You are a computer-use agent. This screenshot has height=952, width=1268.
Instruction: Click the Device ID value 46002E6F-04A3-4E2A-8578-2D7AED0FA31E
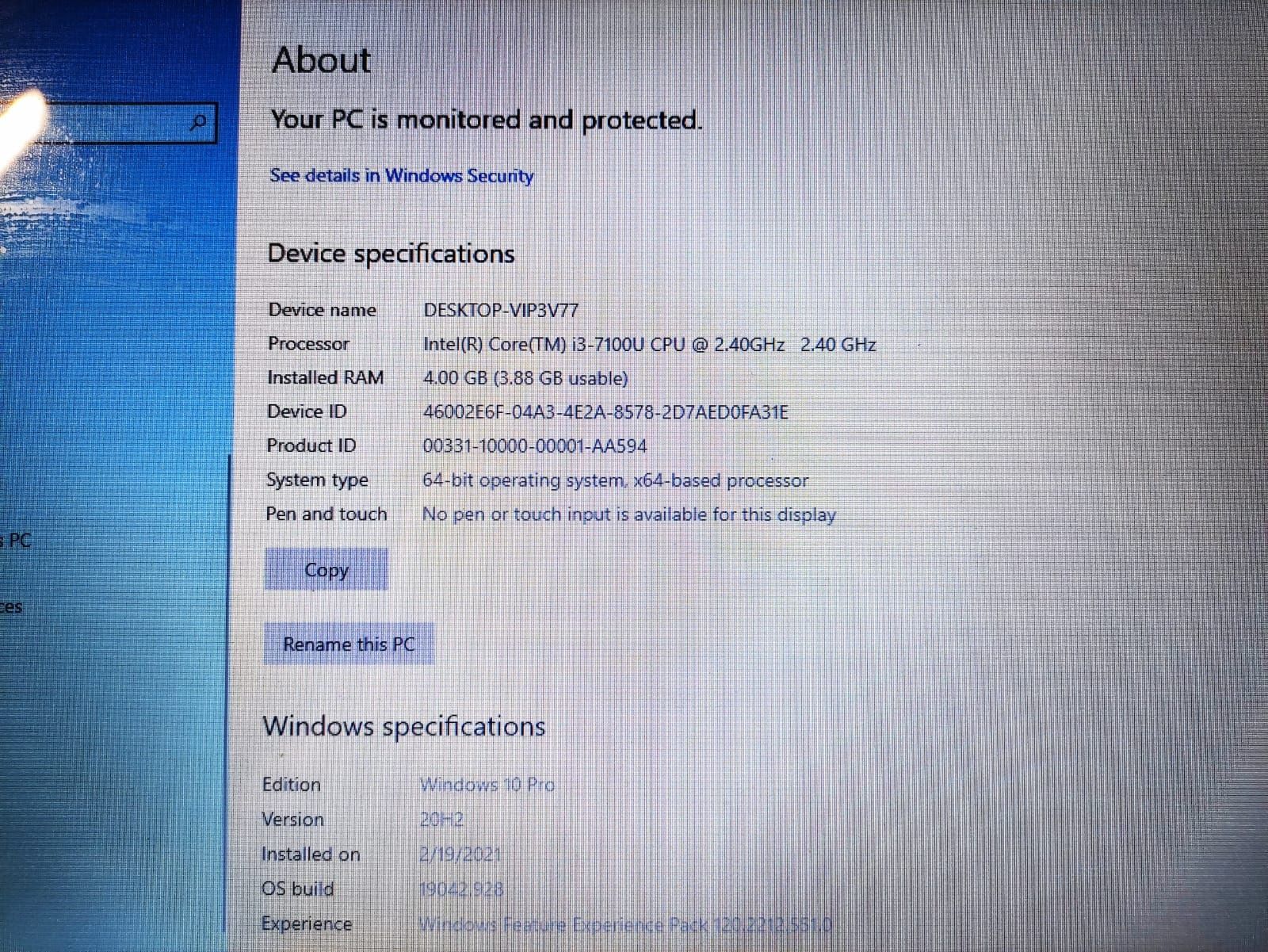click(605, 412)
